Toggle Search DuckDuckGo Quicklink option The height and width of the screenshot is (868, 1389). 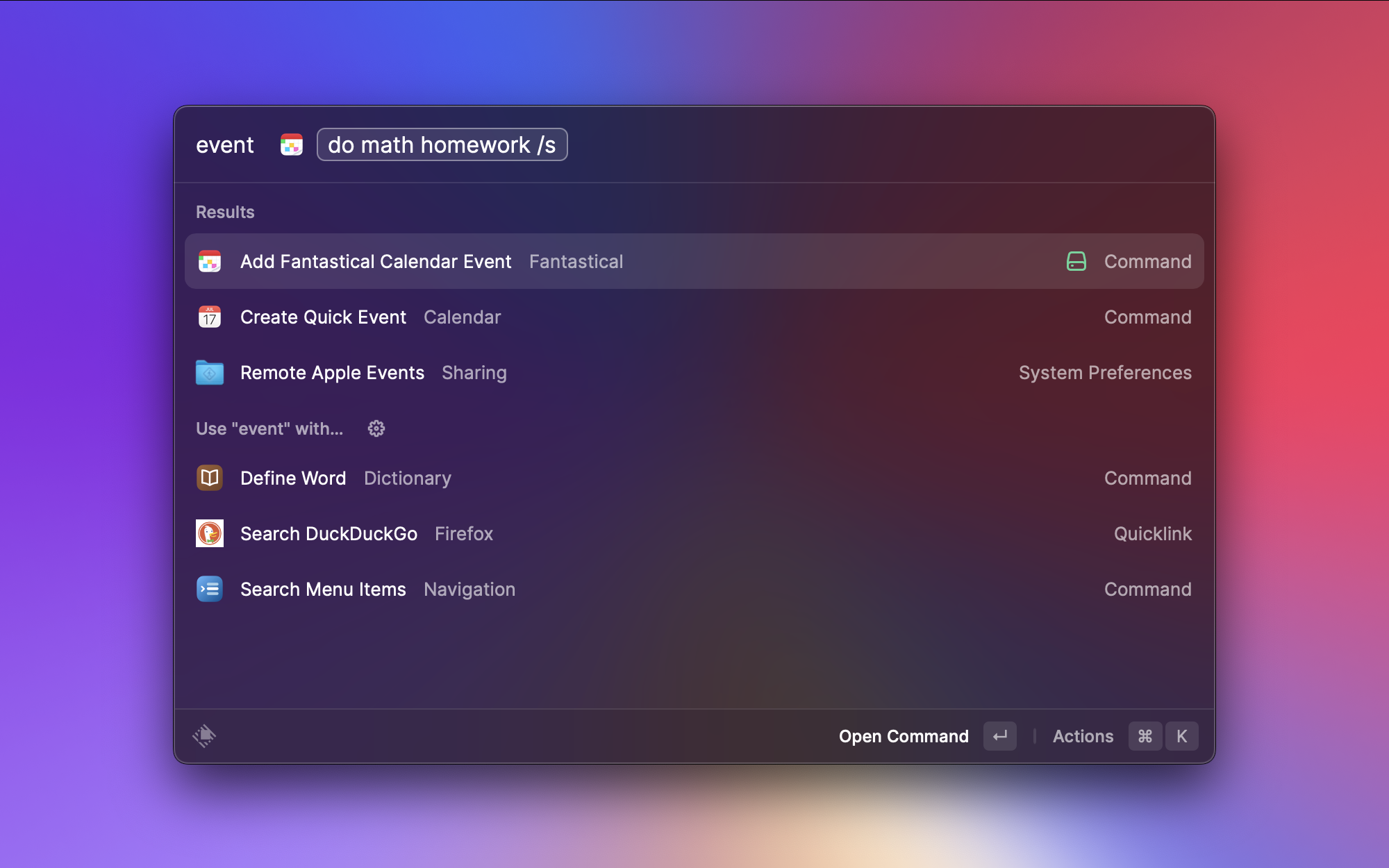(x=694, y=533)
